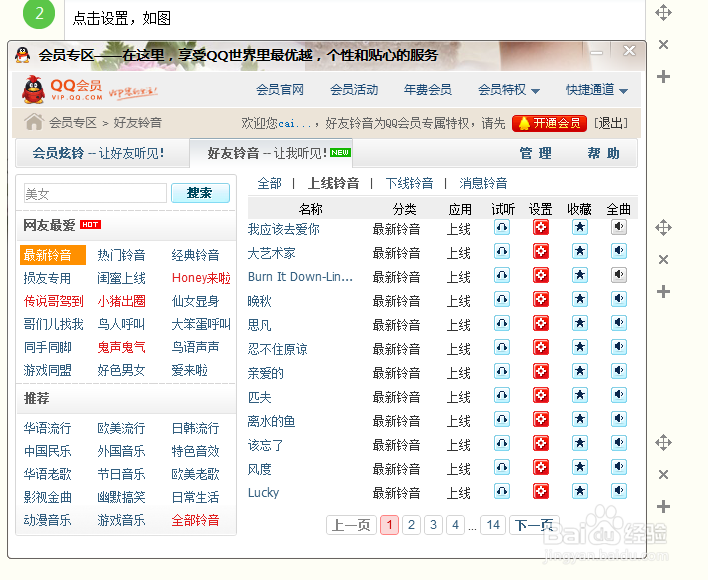Favorite the ringtone 思凡
Image resolution: width=708 pixels, height=580 pixels.
[580, 323]
